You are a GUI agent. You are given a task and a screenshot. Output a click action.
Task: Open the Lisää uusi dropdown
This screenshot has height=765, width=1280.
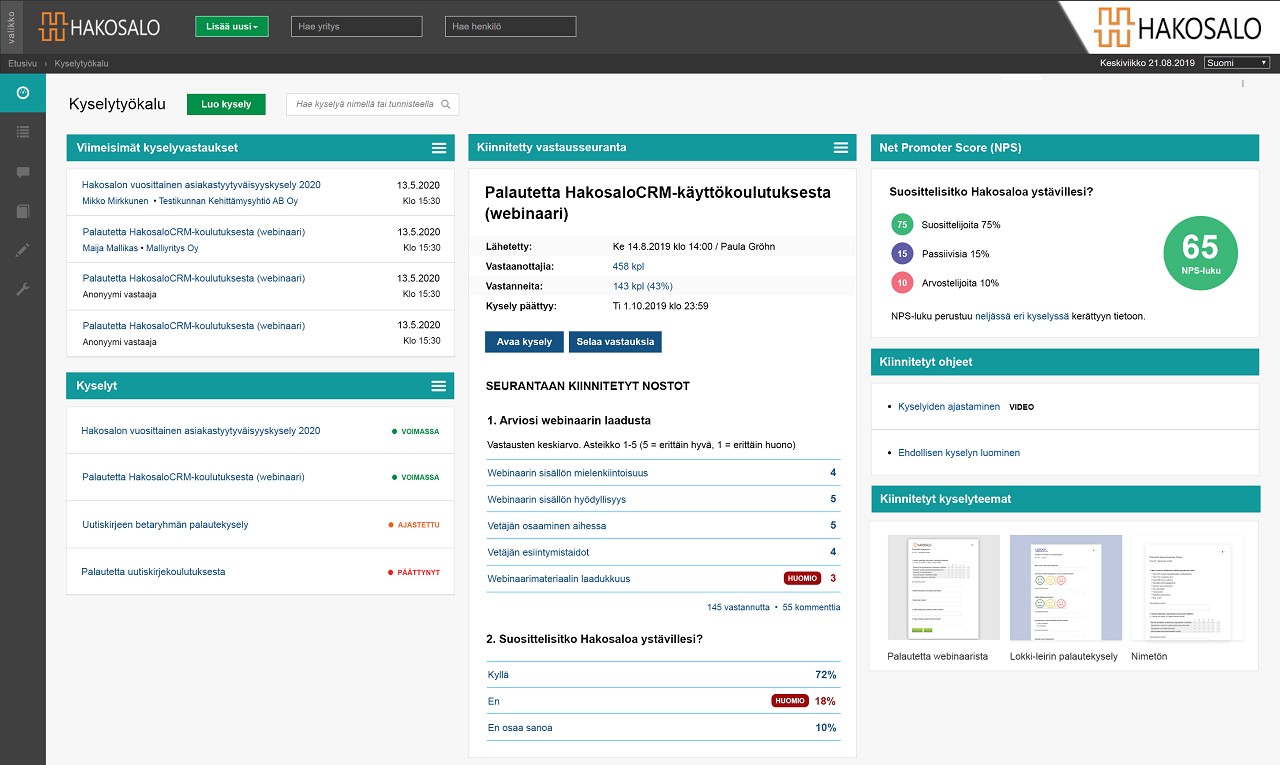pos(232,27)
